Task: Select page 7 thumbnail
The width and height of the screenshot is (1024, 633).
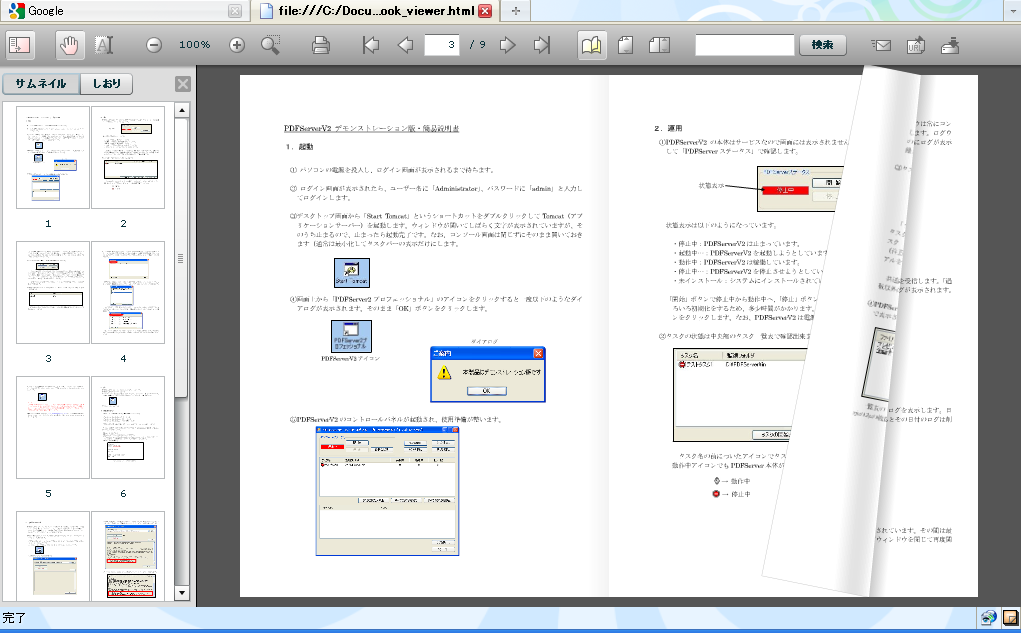Action: point(53,556)
